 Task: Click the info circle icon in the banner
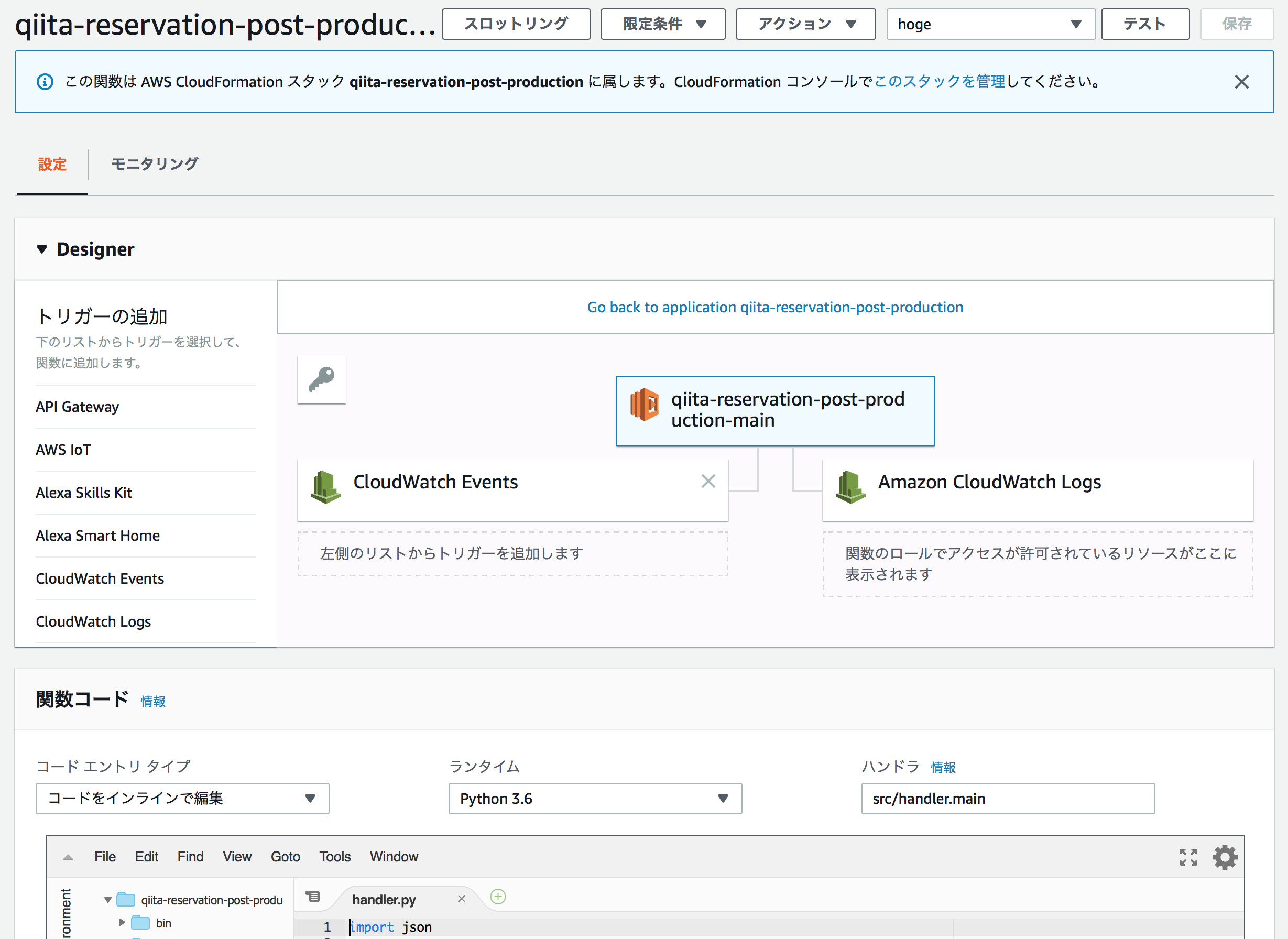point(45,82)
